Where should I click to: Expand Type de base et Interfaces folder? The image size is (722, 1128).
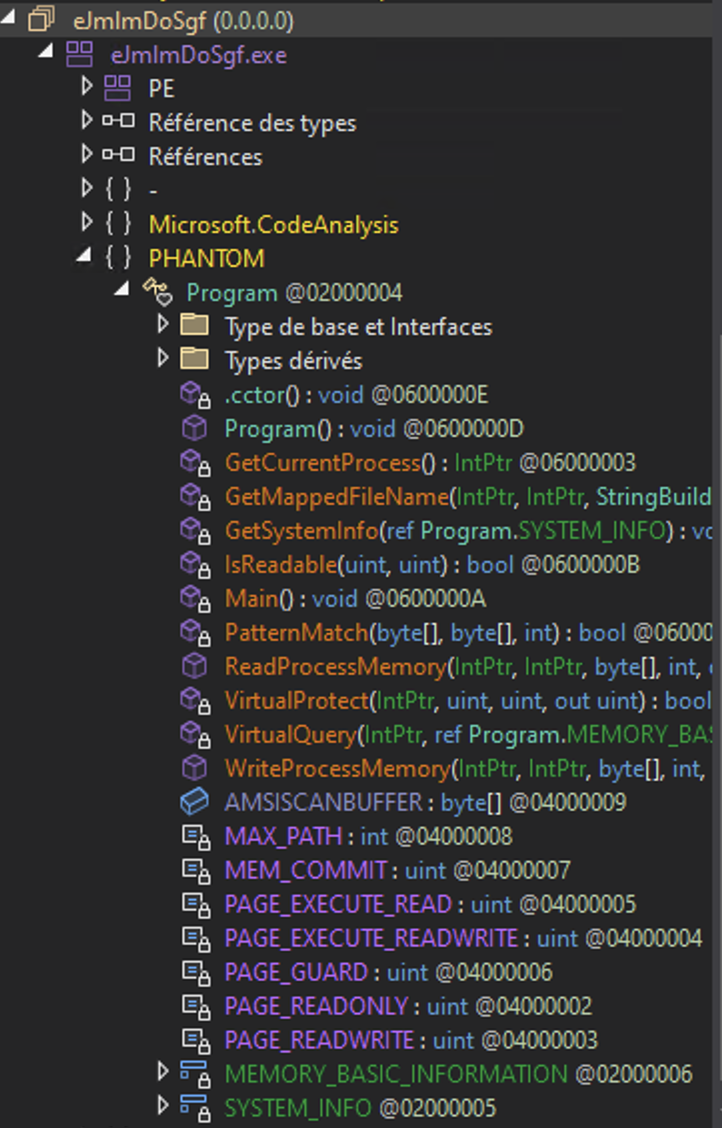point(163,326)
